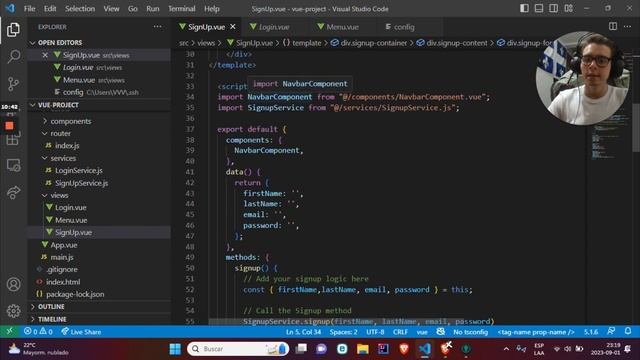The image size is (640, 360).
Task: Click the feedback icon in status bar
Action: pyautogui.click(x=611, y=331)
